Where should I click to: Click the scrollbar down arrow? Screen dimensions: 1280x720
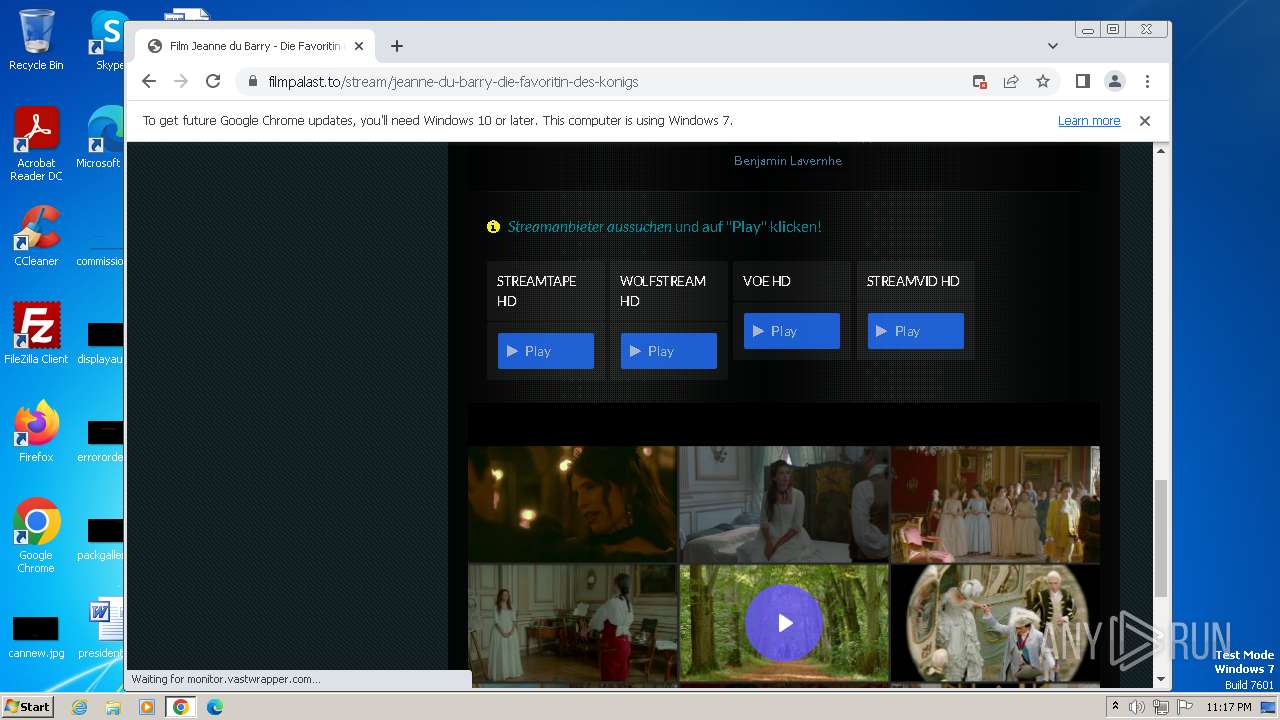click(x=1161, y=679)
